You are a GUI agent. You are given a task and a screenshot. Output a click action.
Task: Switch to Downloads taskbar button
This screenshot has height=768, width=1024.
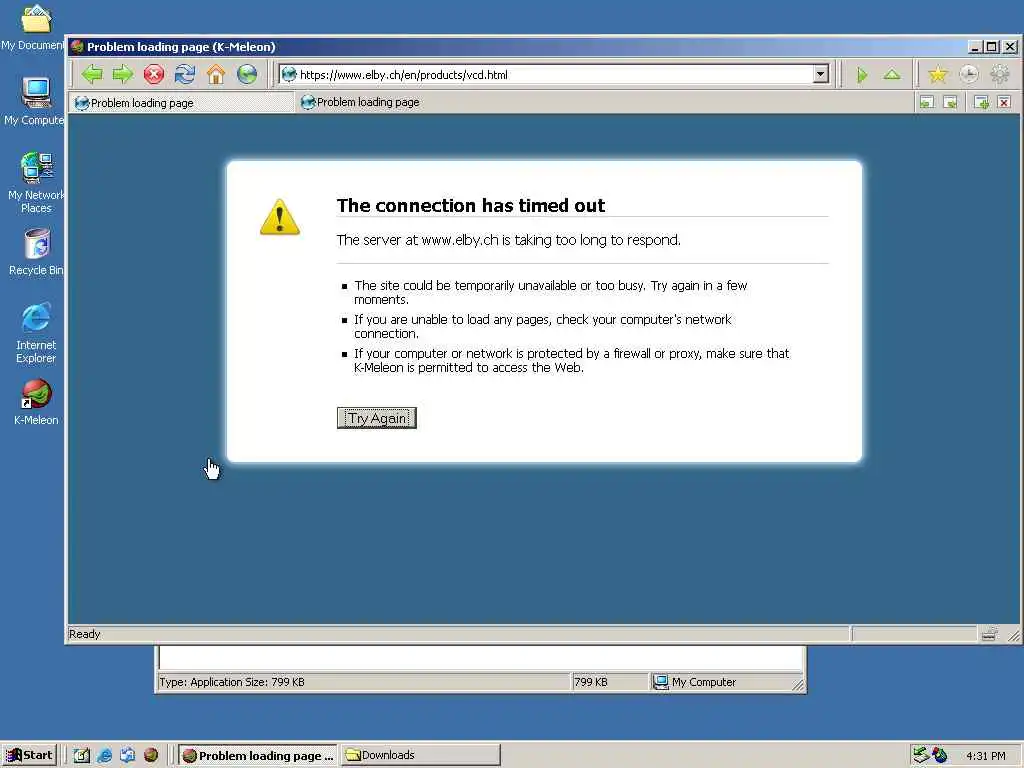click(421, 755)
